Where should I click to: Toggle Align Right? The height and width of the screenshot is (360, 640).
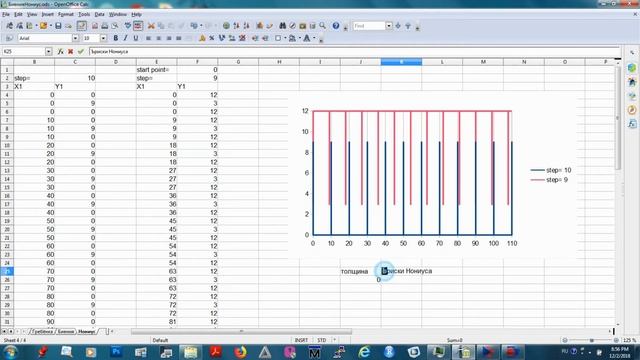(x=169, y=38)
